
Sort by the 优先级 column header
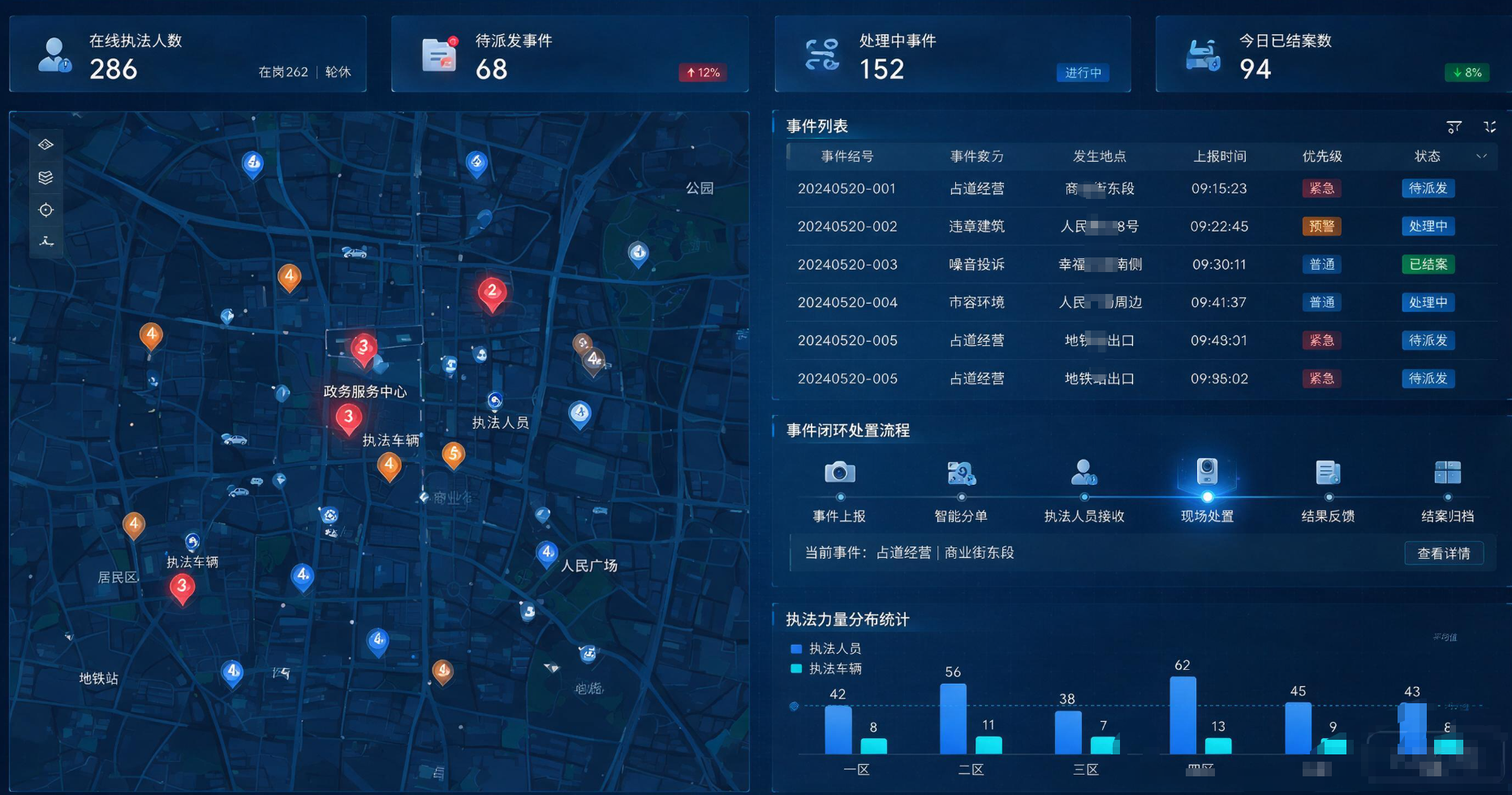tap(1322, 156)
